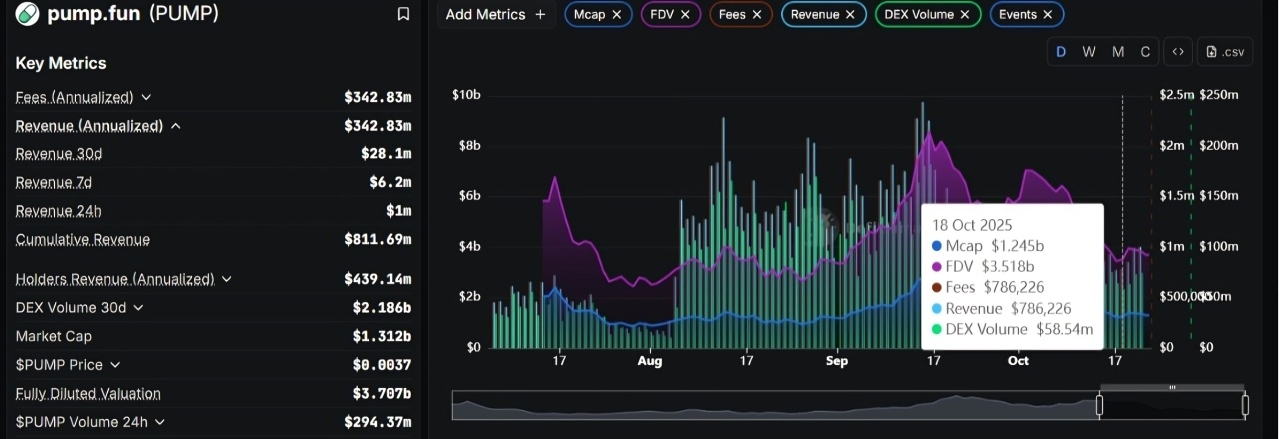Click the left handle of time range slider

pos(1099,405)
